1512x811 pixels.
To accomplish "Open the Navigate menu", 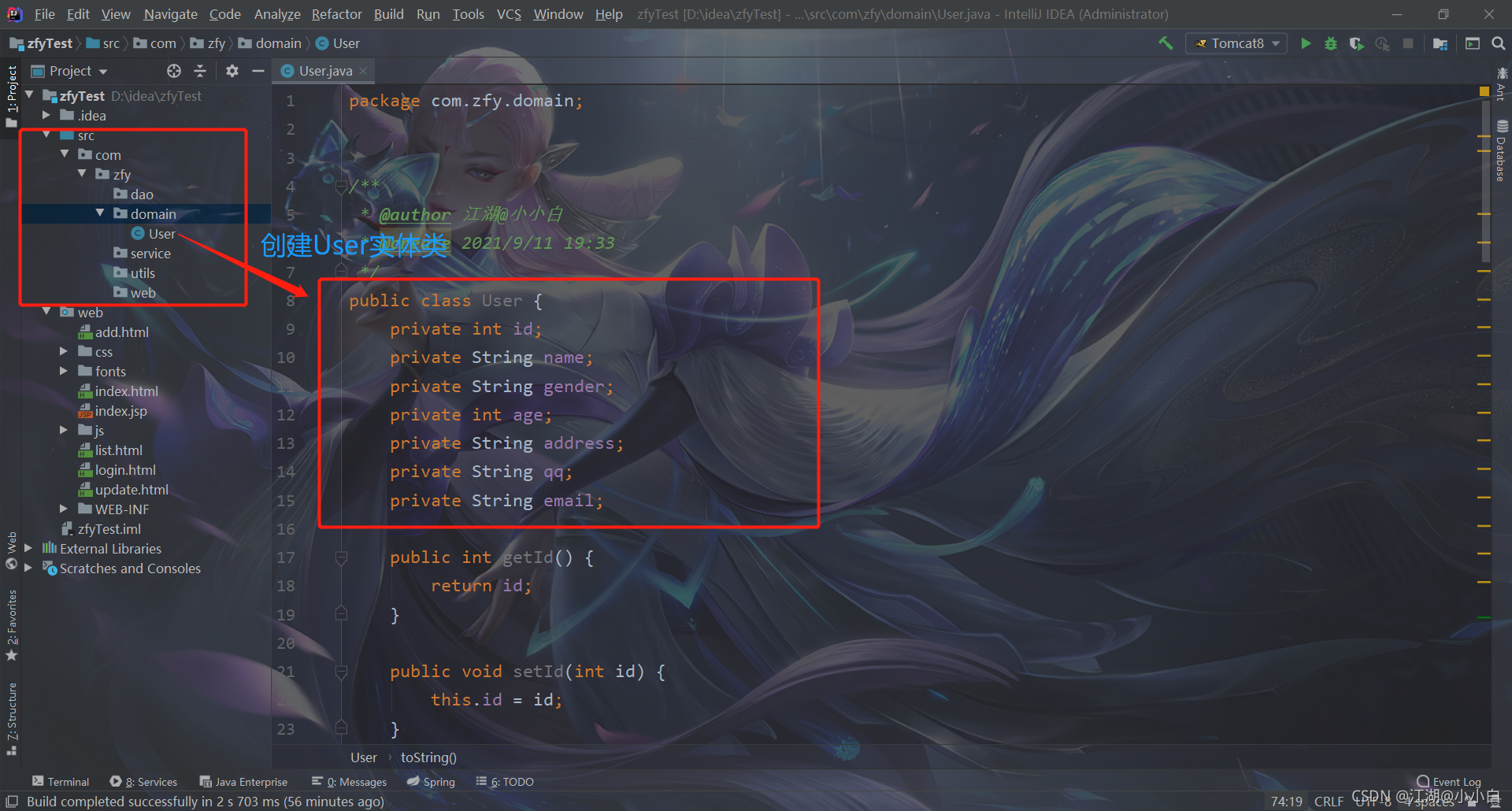I will pos(170,14).
